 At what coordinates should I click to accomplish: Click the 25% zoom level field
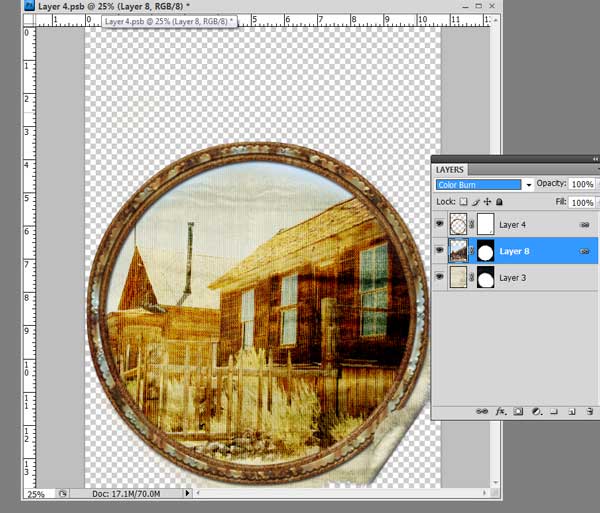[x=36, y=494]
